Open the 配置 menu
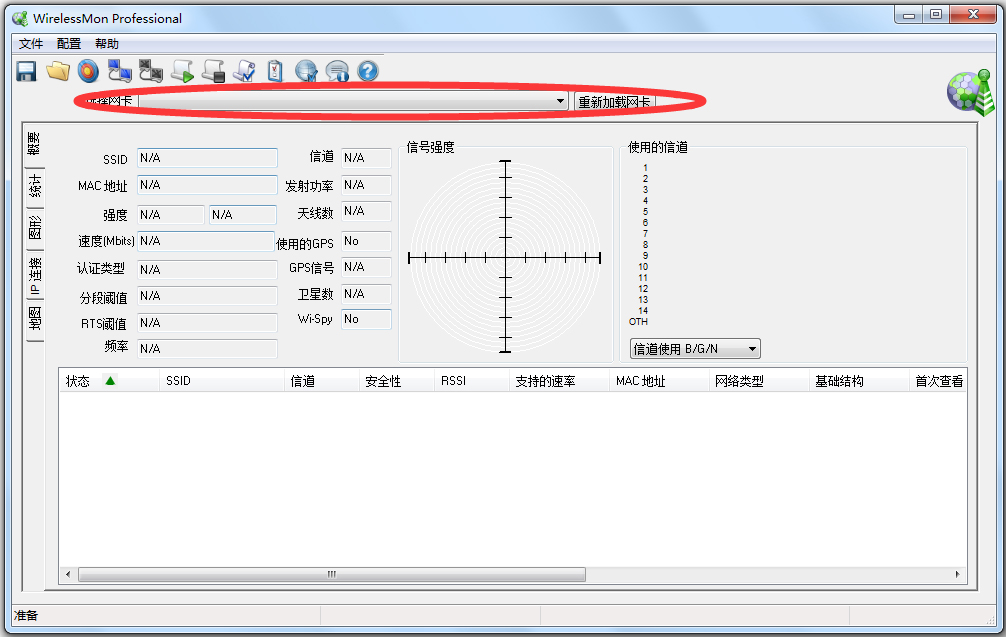Screen dimensions: 1006x637 coord(69,44)
